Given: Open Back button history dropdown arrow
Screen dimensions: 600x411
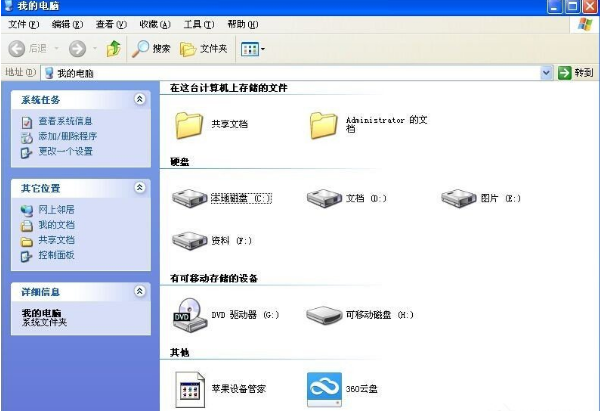Looking at the screenshot, I should coord(57,49).
